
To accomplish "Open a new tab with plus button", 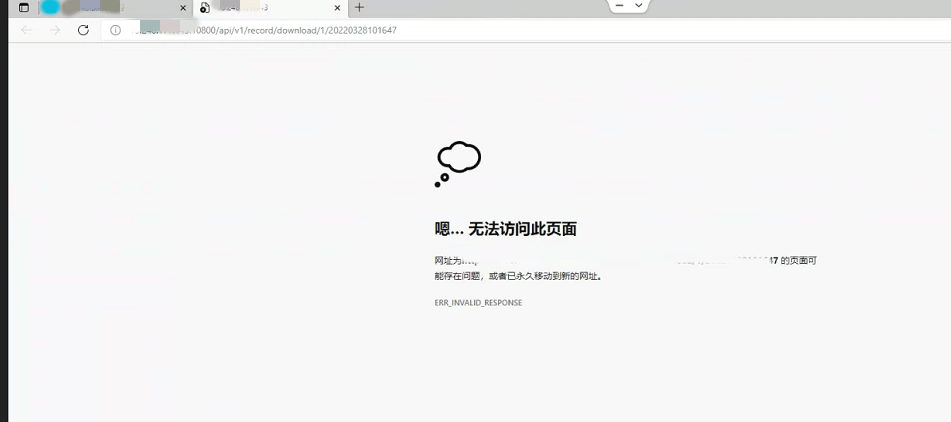I will tap(360, 7).
